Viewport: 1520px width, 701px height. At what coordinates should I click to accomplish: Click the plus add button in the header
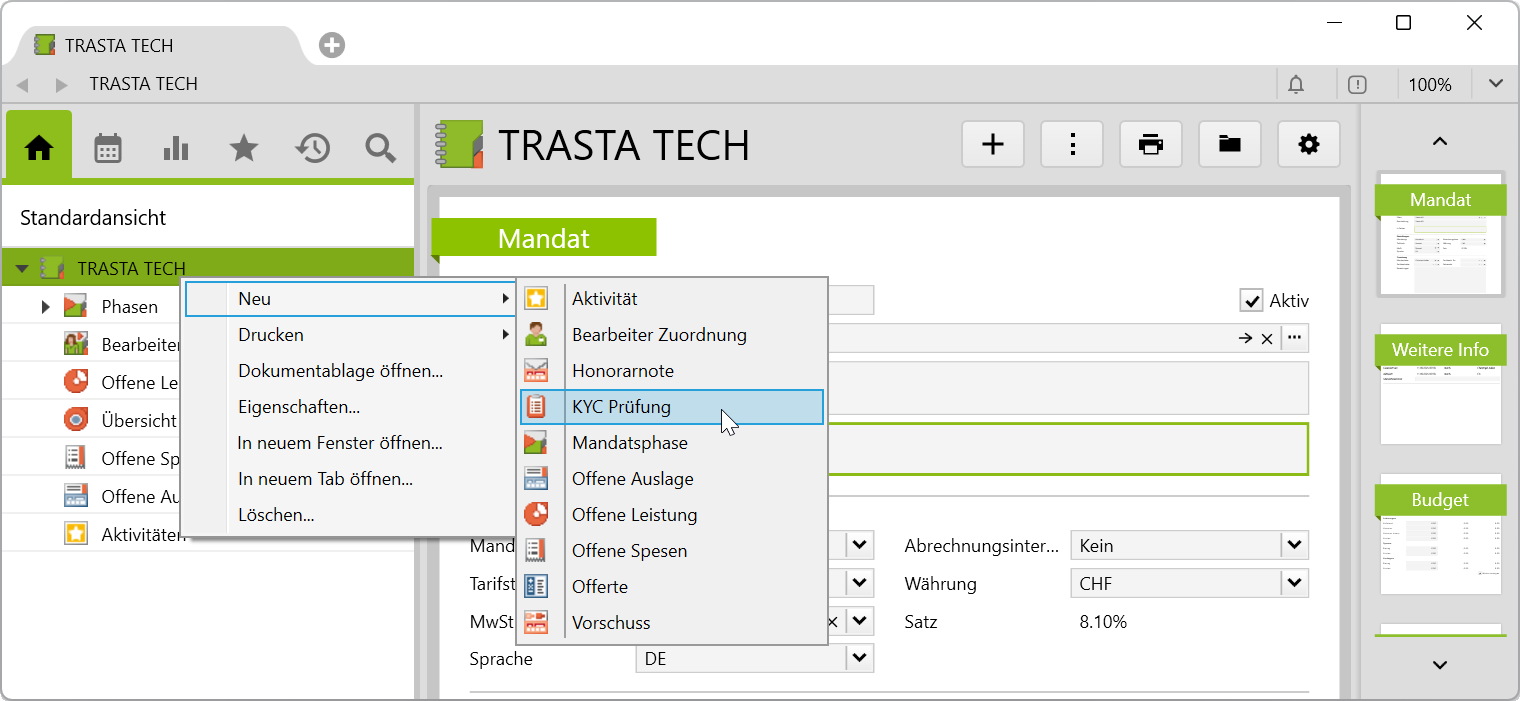[992, 145]
